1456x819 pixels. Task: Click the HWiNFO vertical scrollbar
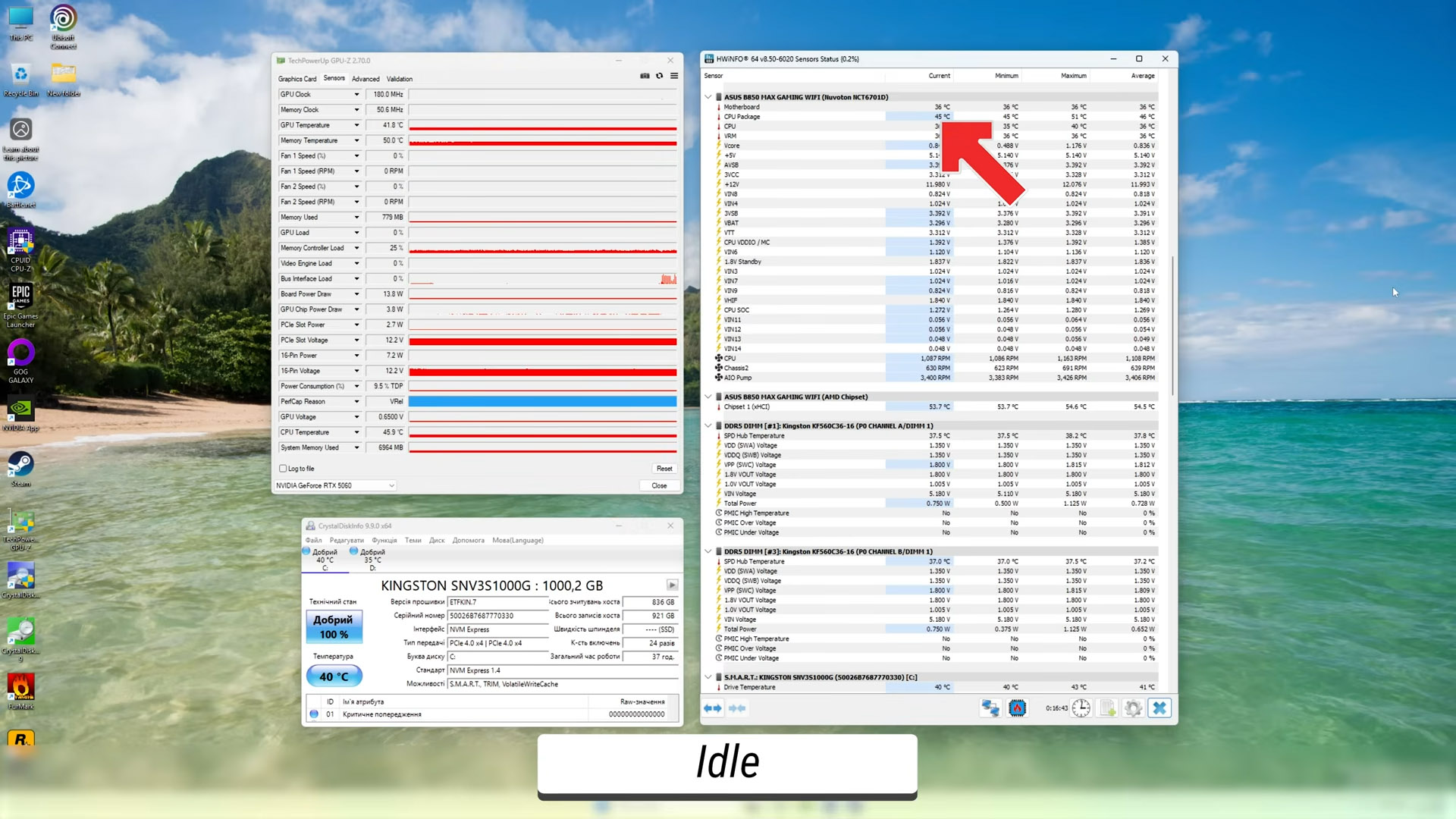click(1173, 326)
